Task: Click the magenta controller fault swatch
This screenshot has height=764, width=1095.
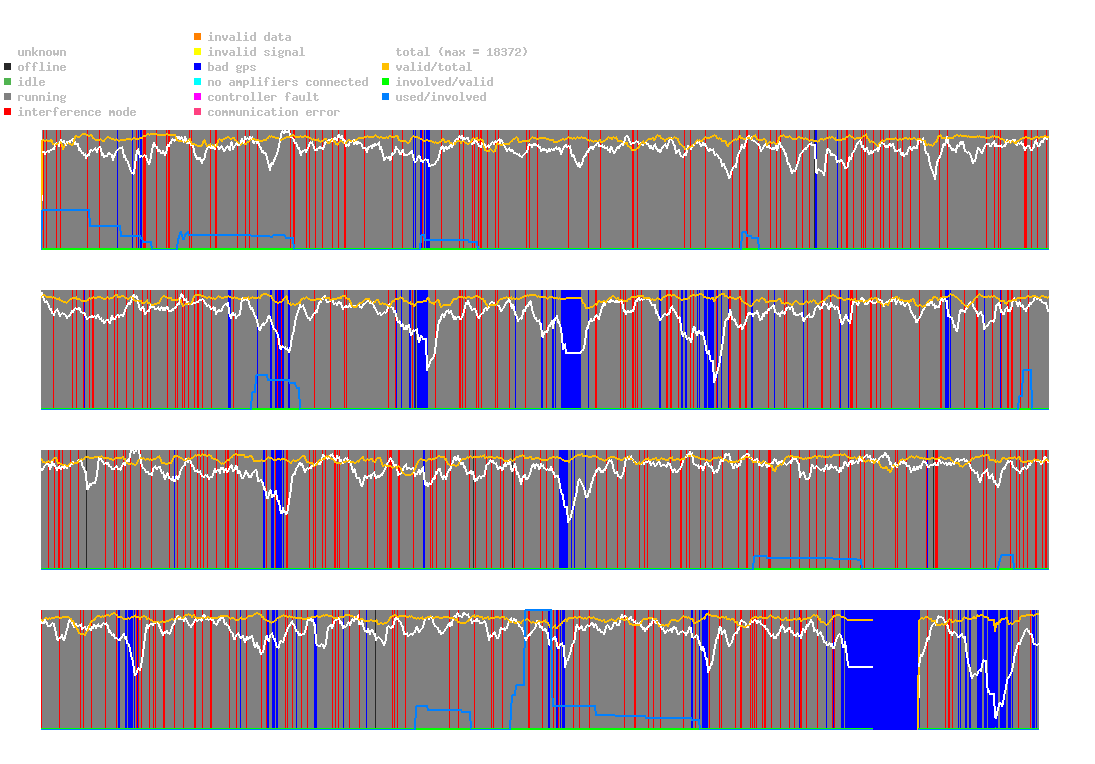Action: tap(198, 97)
